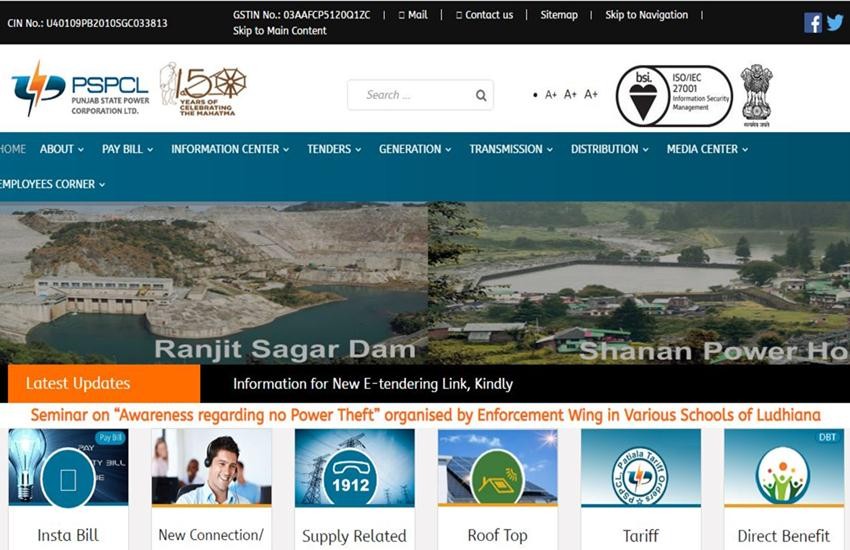This screenshot has height=550, width=850.
Task: Open the Tenders menu
Action: click(x=334, y=149)
